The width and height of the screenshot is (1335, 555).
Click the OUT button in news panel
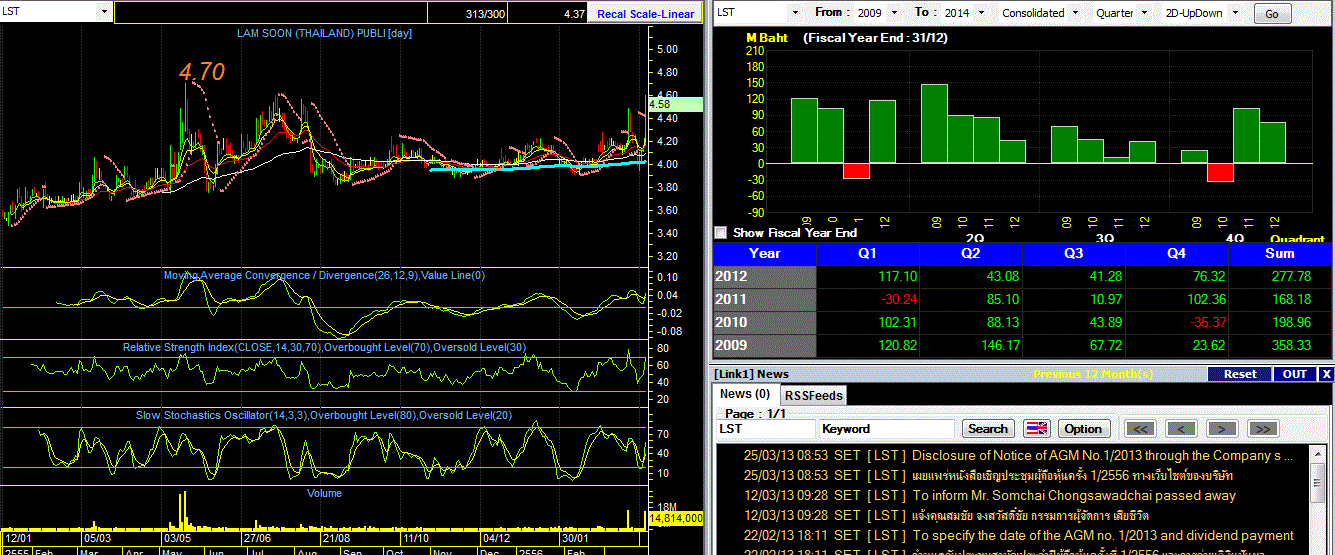[1295, 374]
